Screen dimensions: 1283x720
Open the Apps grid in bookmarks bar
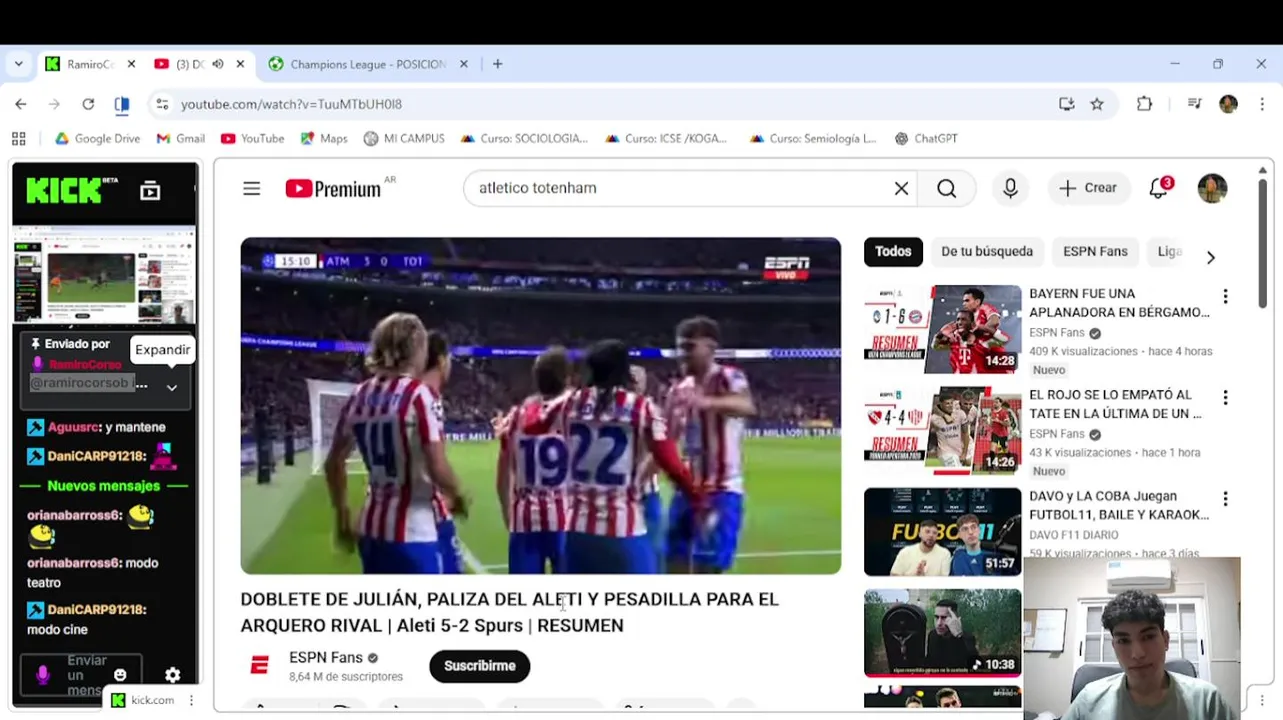click(x=18, y=139)
